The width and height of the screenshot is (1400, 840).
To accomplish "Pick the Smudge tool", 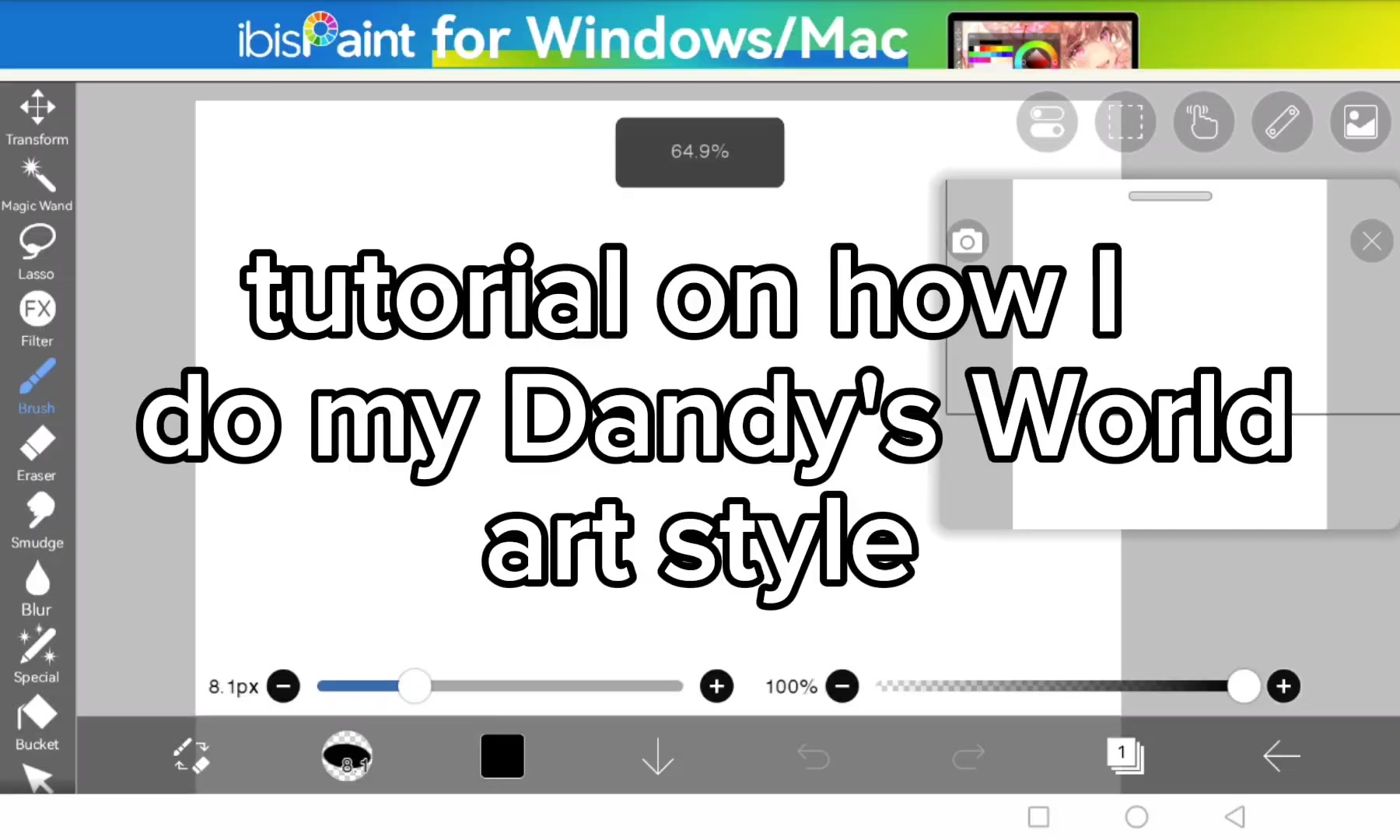I will (37, 521).
